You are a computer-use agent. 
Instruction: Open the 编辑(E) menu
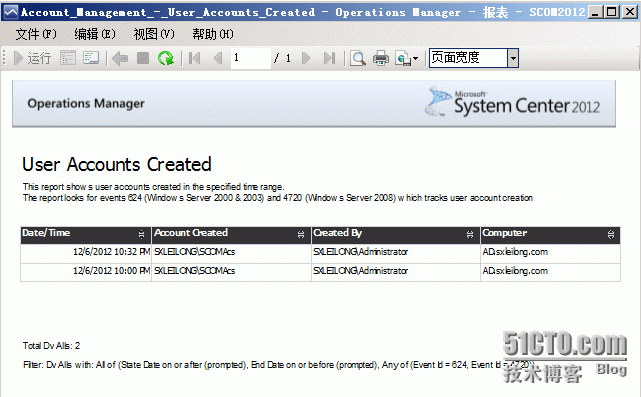95,34
